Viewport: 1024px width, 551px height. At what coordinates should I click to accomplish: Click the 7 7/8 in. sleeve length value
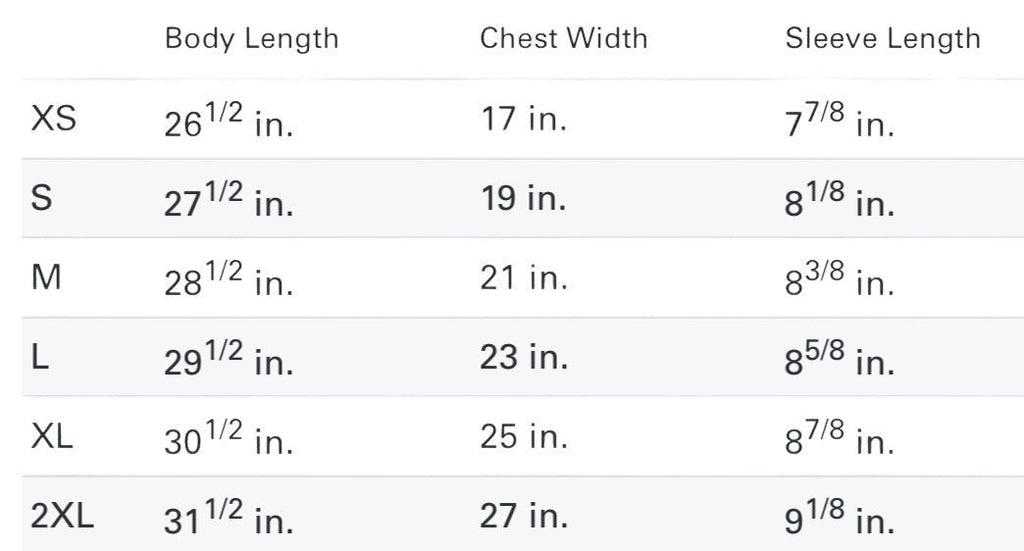(x=840, y=123)
